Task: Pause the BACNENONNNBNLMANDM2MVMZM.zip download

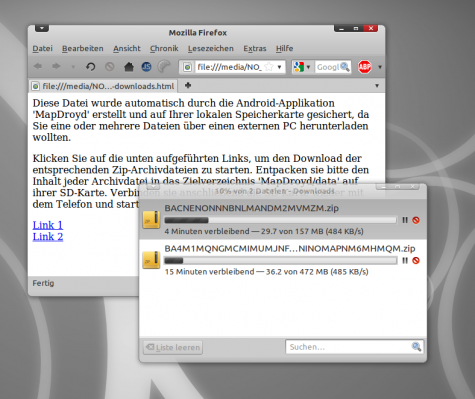Action: (x=405, y=220)
